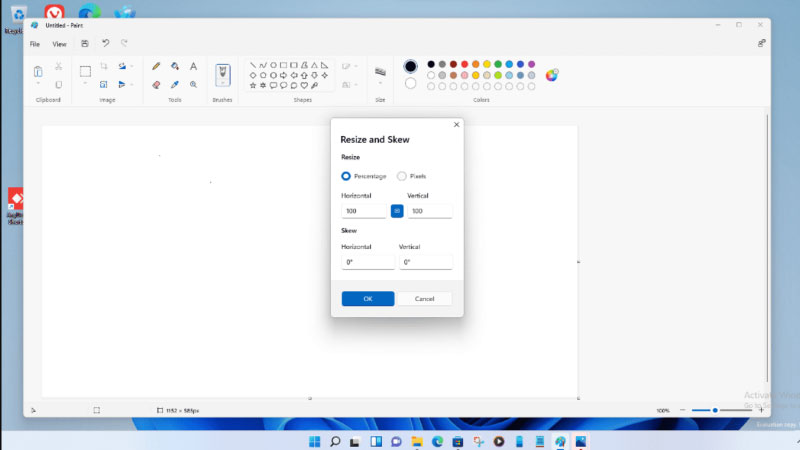This screenshot has width=800, height=450.
Task: Select the five-point Star shape
Action: [x=253, y=85]
